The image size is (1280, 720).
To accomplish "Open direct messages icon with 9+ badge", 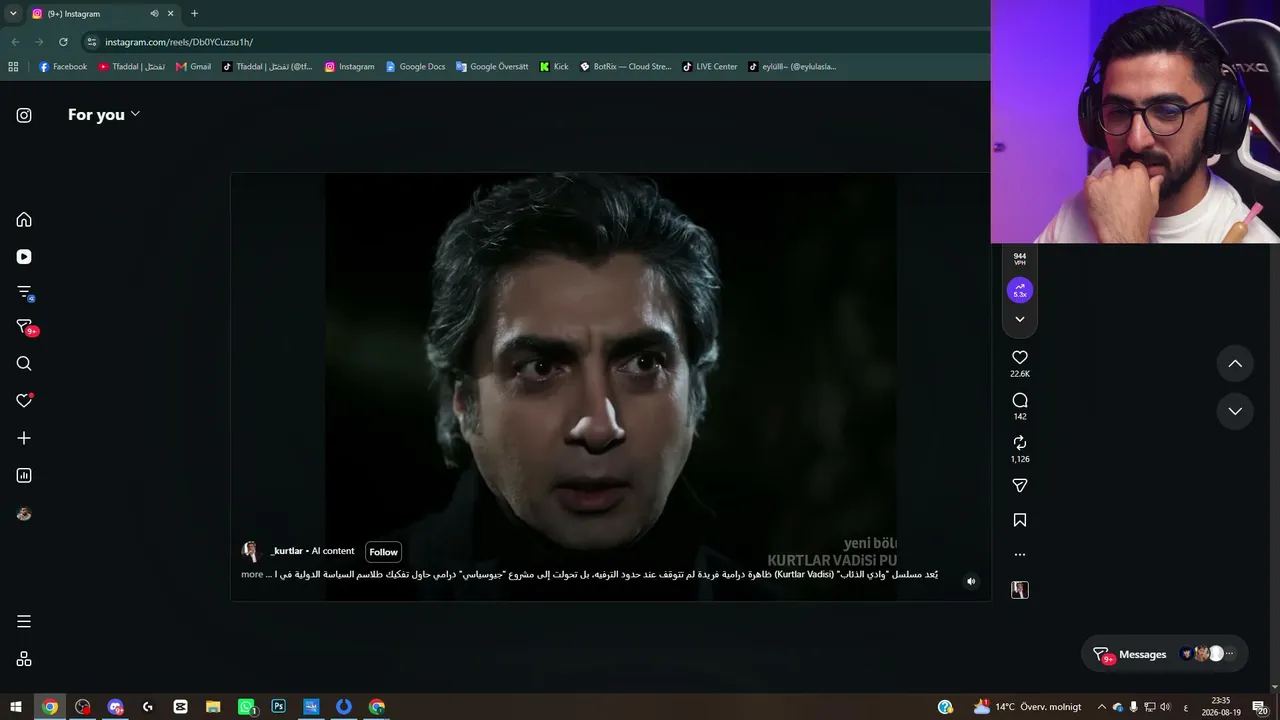I will (x=26, y=328).
